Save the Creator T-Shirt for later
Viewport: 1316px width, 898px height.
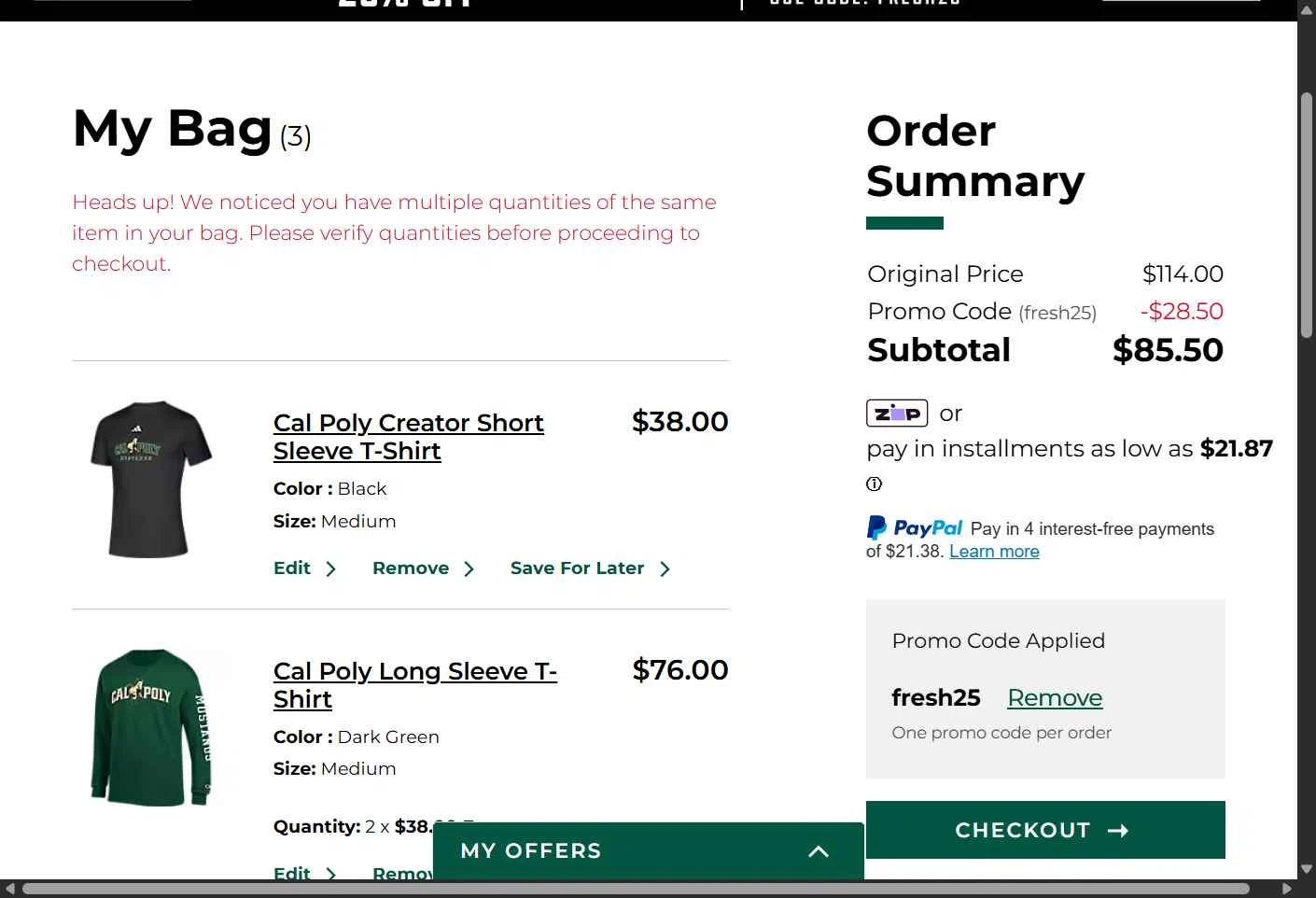click(x=590, y=568)
